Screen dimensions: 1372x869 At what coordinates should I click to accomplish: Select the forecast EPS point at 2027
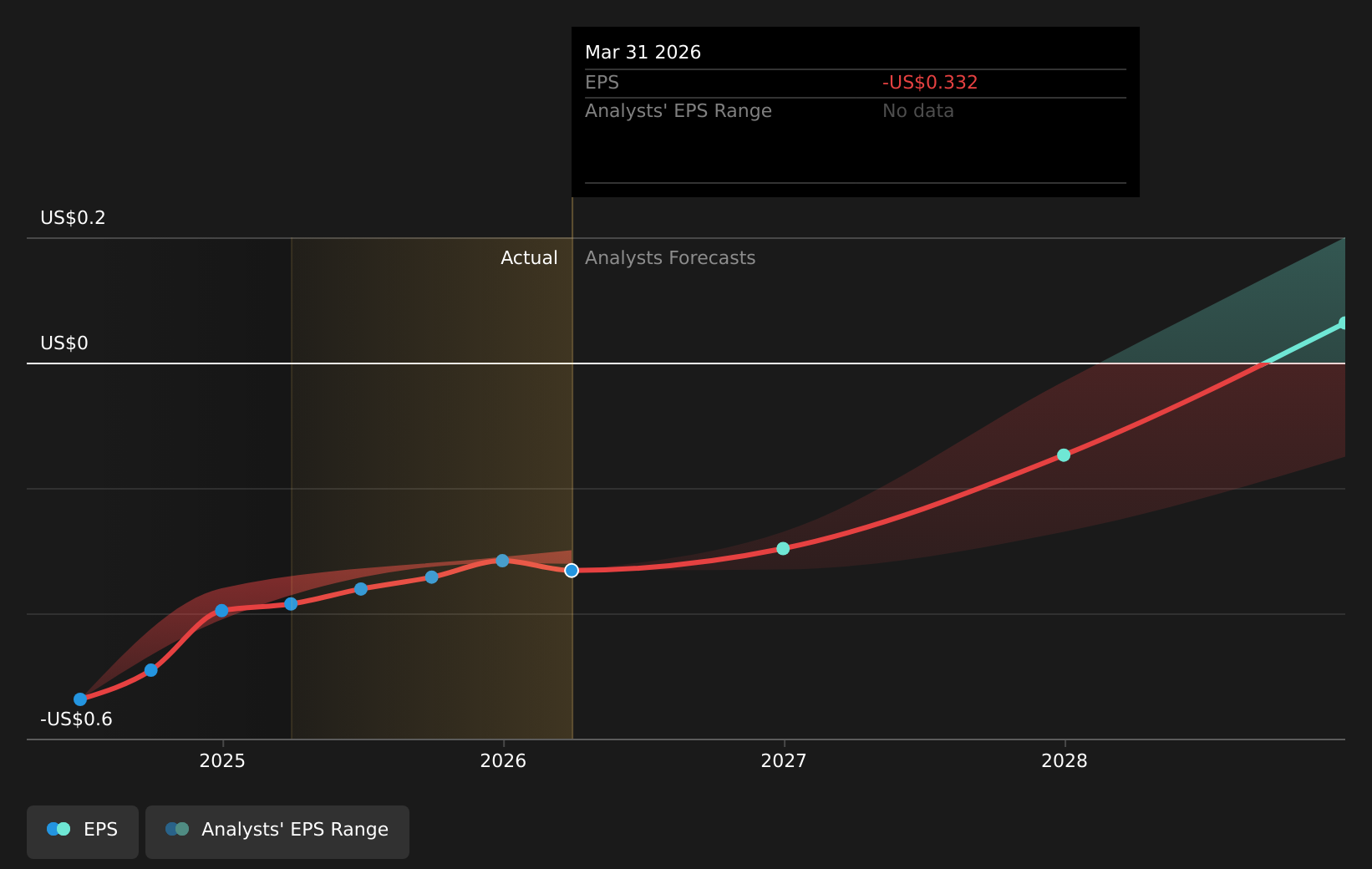pyautogui.click(x=783, y=548)
